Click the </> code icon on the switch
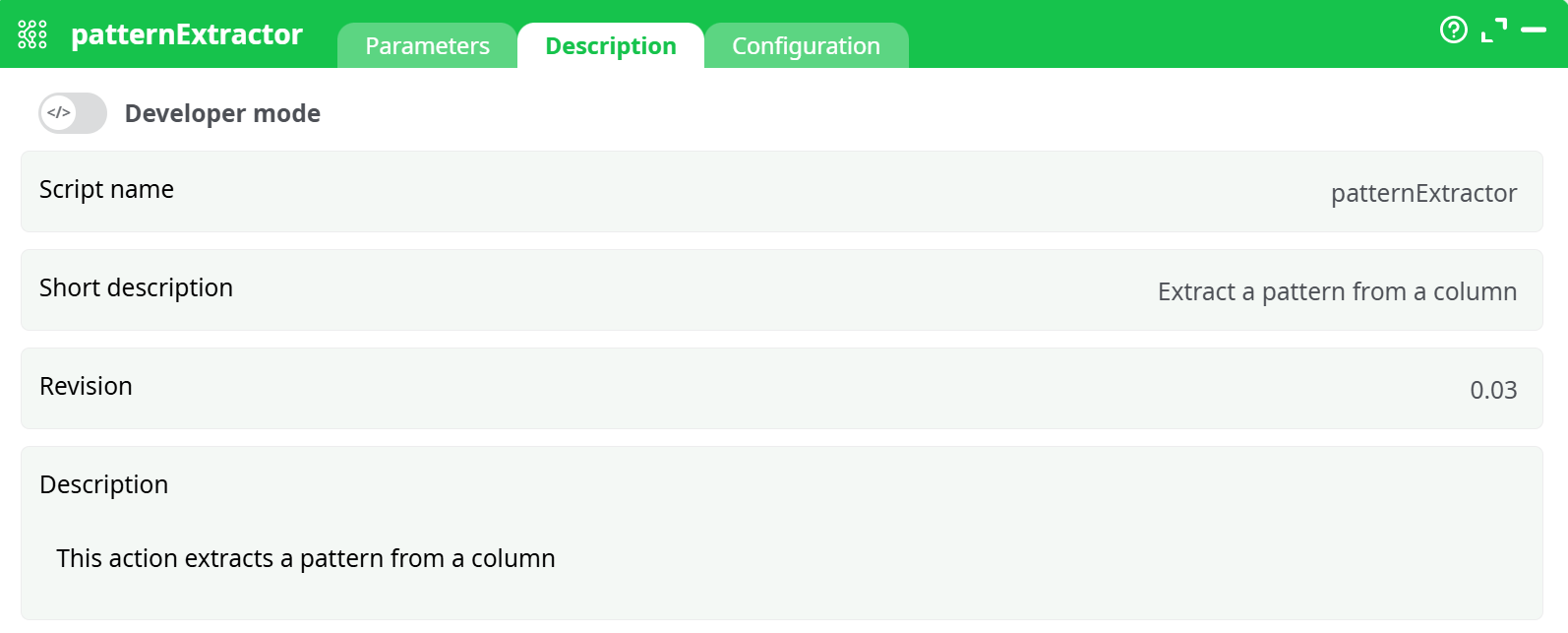The width and height of the screenshot is (1568, 633). click(x=57, y=112)
